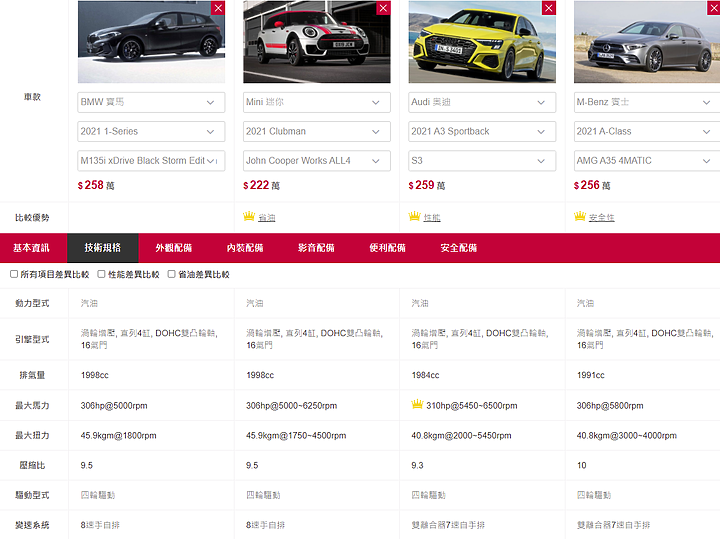Image resolution: width=720 pixels, height=539 pixels.
Task: Open the Audi 奧迪 brand dropdown
Action: [x=482, y=102]
